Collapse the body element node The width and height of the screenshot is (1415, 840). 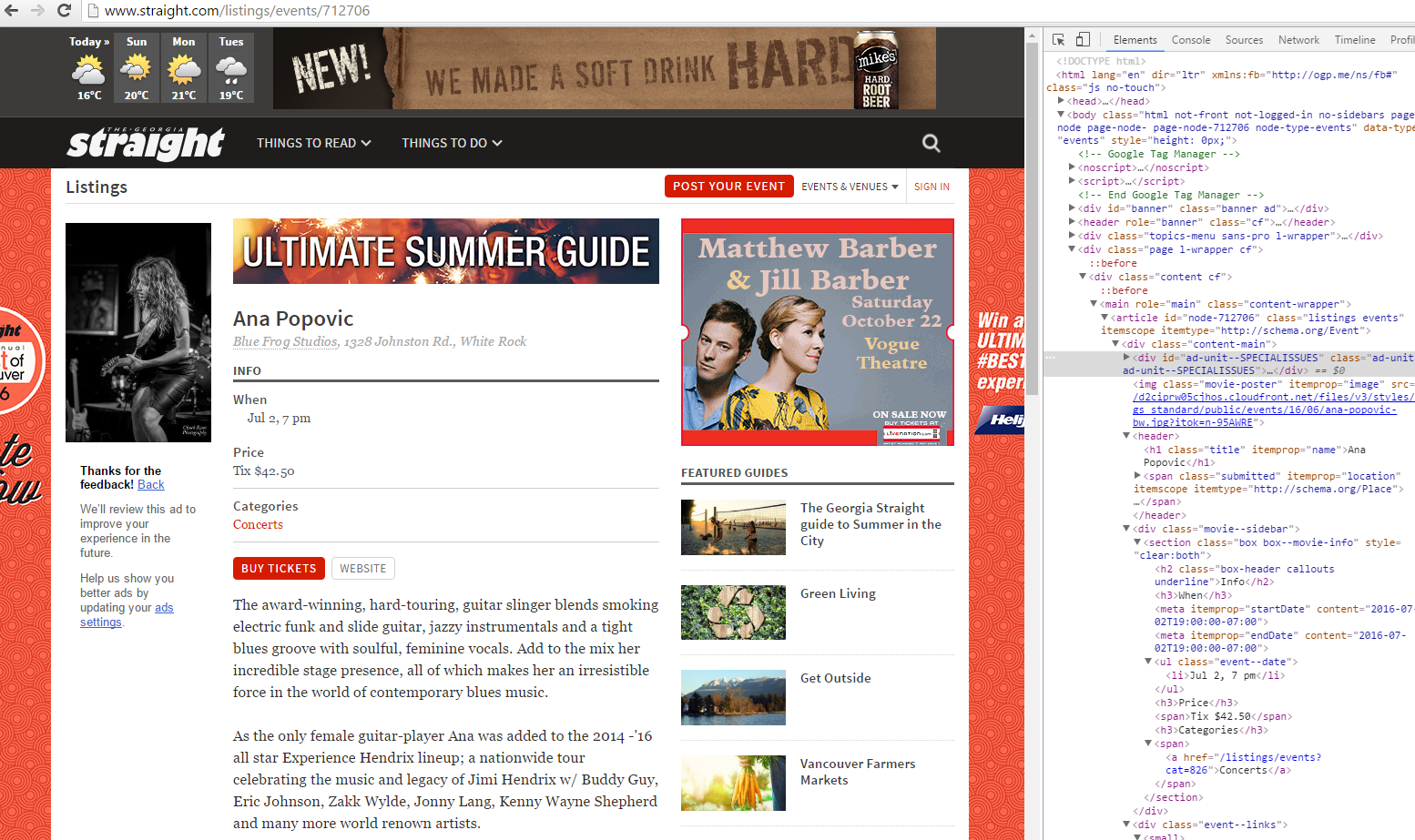(x=1062, y=115)
